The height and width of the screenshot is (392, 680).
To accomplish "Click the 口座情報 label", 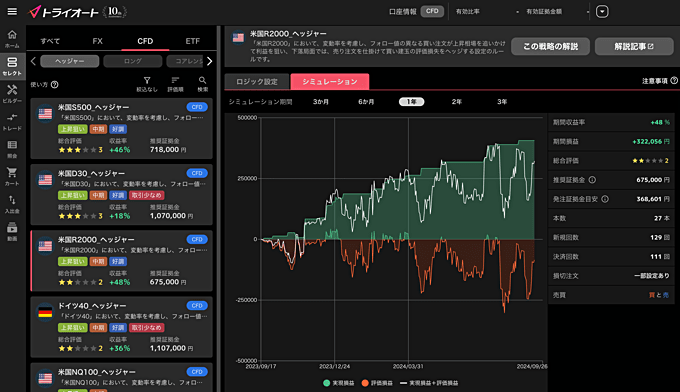I will coord(402,12).
